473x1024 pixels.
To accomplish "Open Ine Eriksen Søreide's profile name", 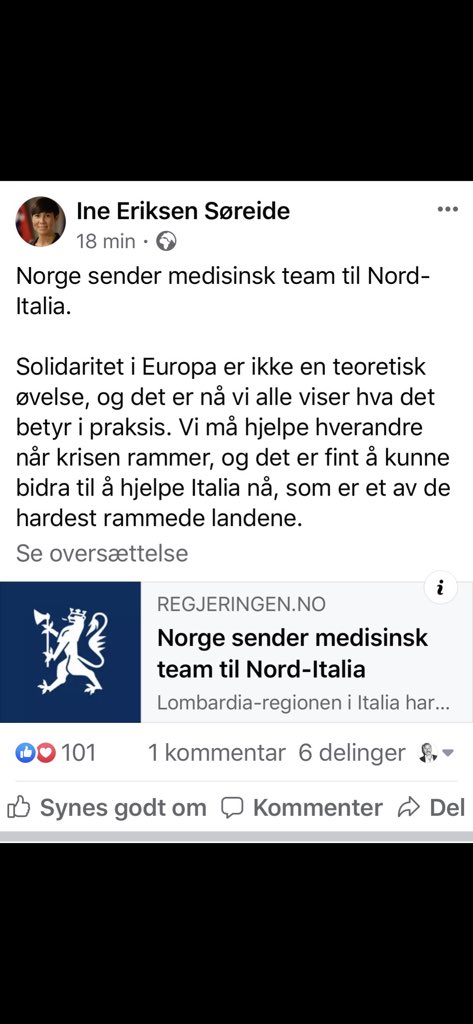I will coord(183,211).
